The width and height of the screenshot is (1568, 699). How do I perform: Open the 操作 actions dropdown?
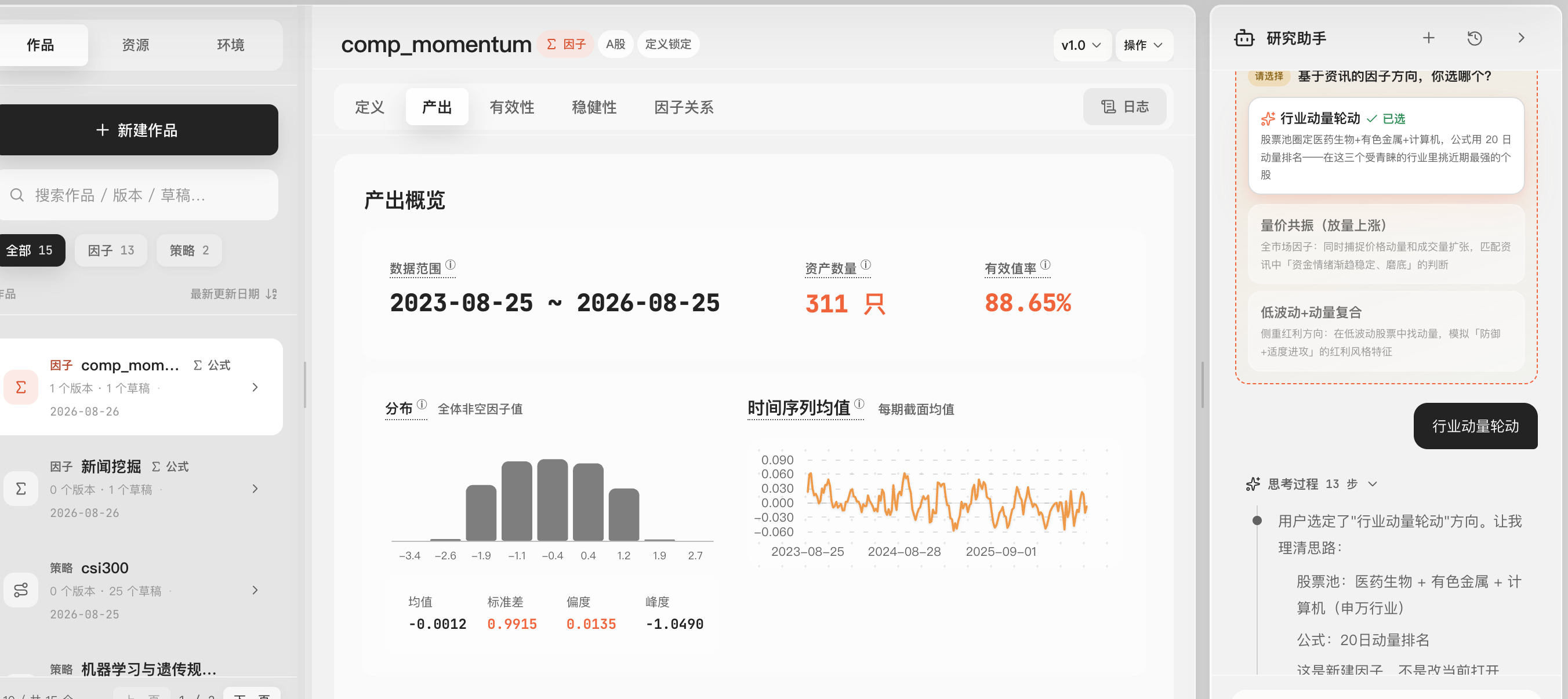(1143, 45)
